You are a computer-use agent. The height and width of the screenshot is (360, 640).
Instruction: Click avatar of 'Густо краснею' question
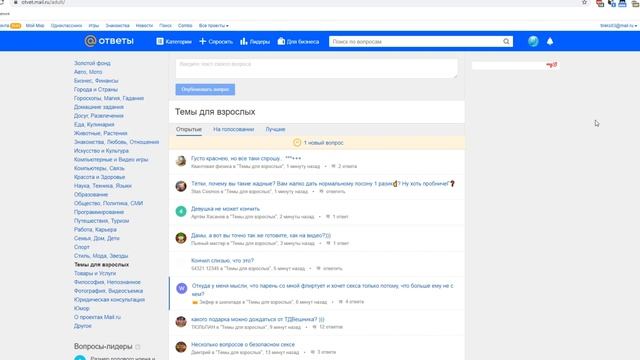tap(181, 161)
